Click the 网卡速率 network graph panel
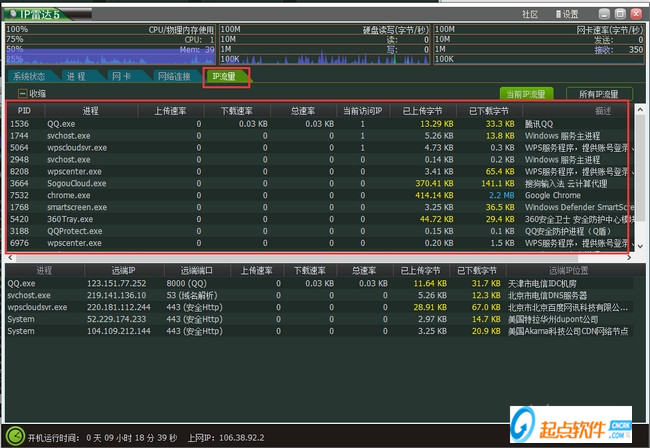This screenshot has width=650, height=448. pyautogui.click(x=538, y=44)
